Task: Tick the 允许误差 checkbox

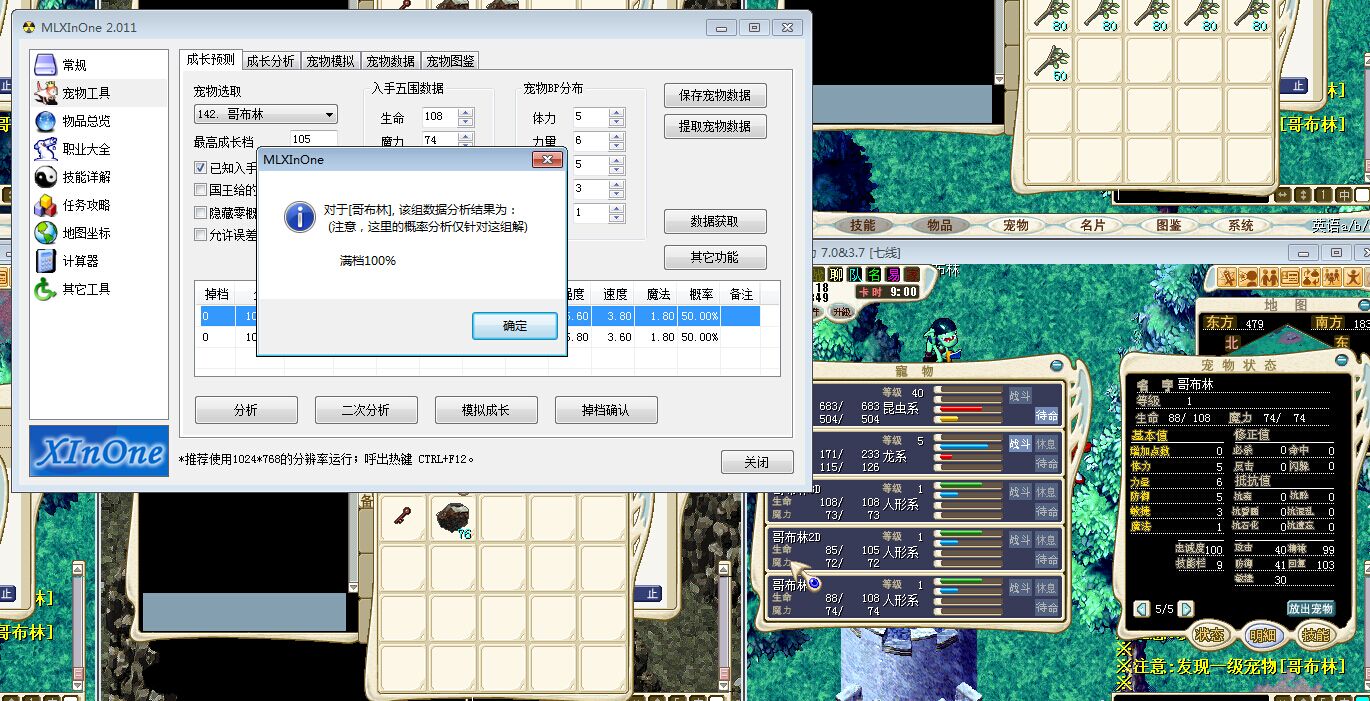Action: 201,235
